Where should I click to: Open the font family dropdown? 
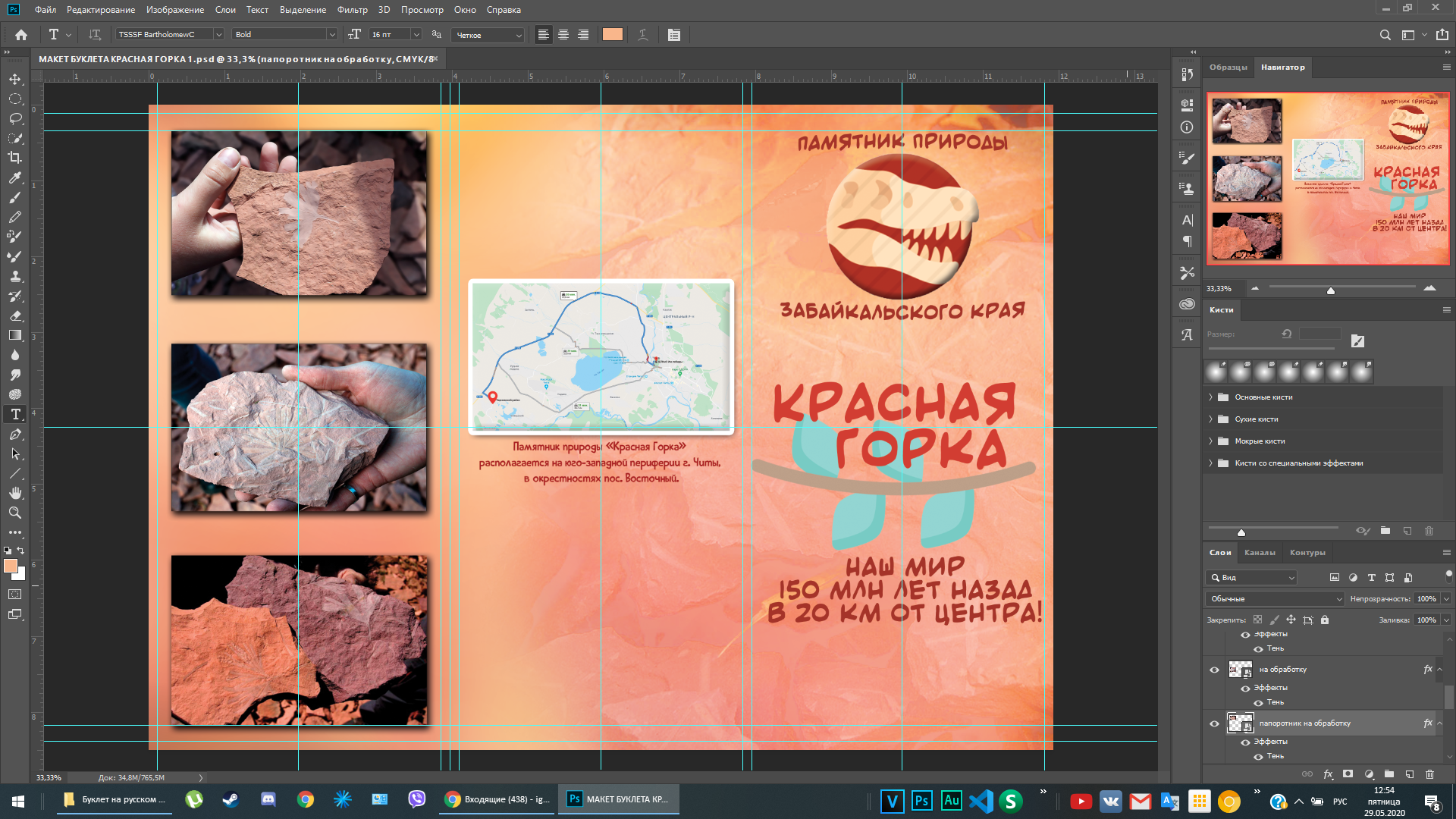218,35
